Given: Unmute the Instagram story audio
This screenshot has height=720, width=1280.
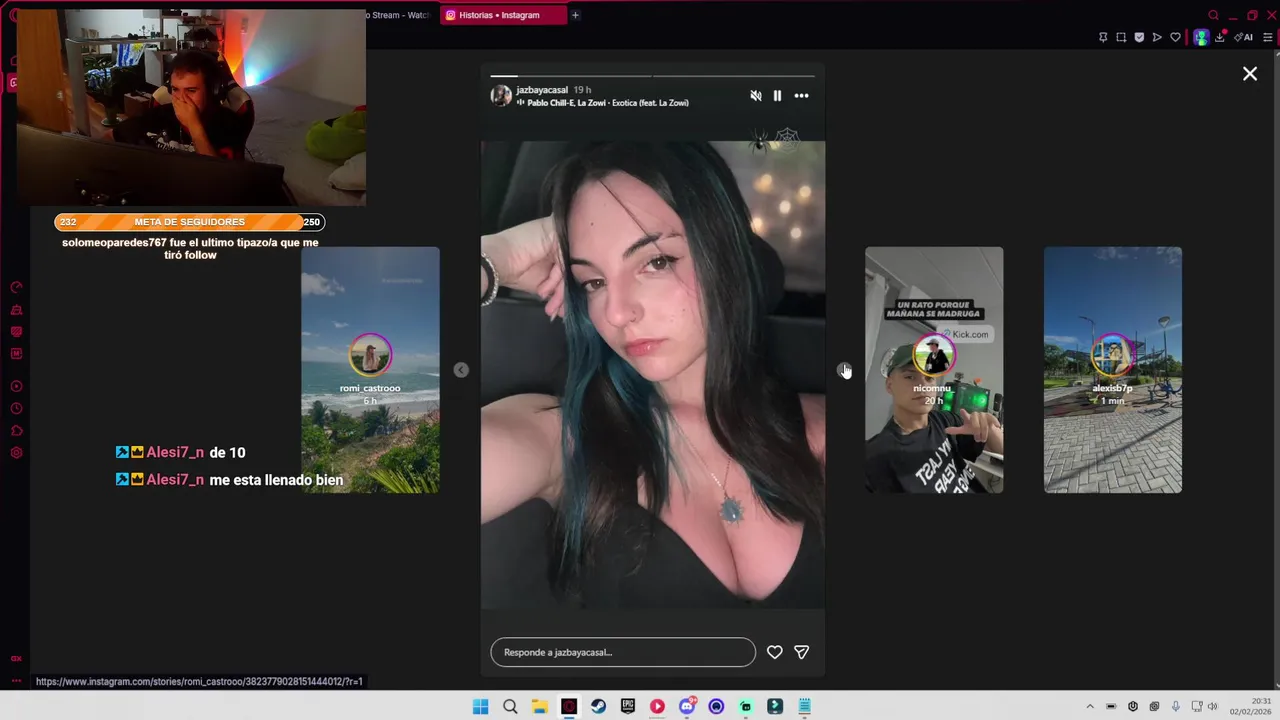Looking at the screenshot, I should pyautogui.click(x=756, y=96).
